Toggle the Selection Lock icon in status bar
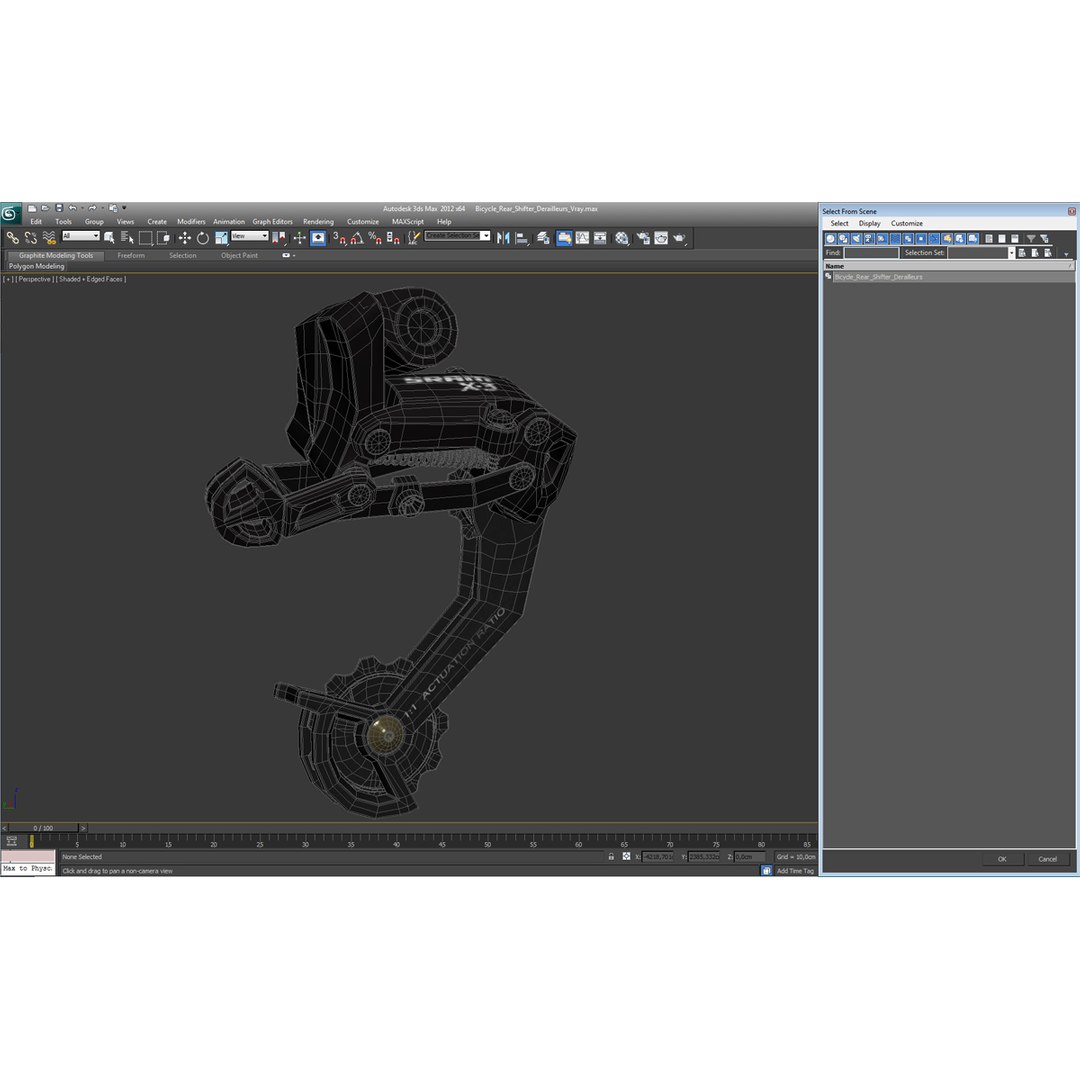 [611, 857]
